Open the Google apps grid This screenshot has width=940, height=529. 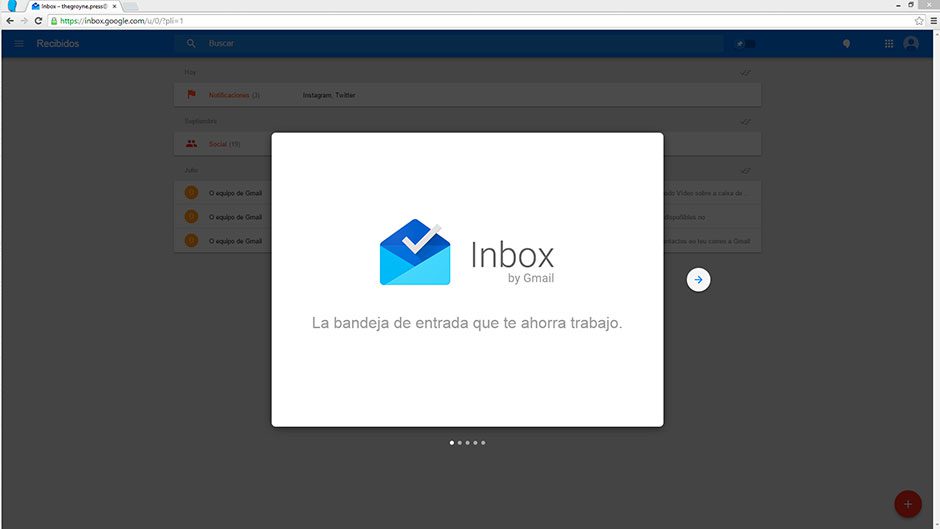[889, 44]
